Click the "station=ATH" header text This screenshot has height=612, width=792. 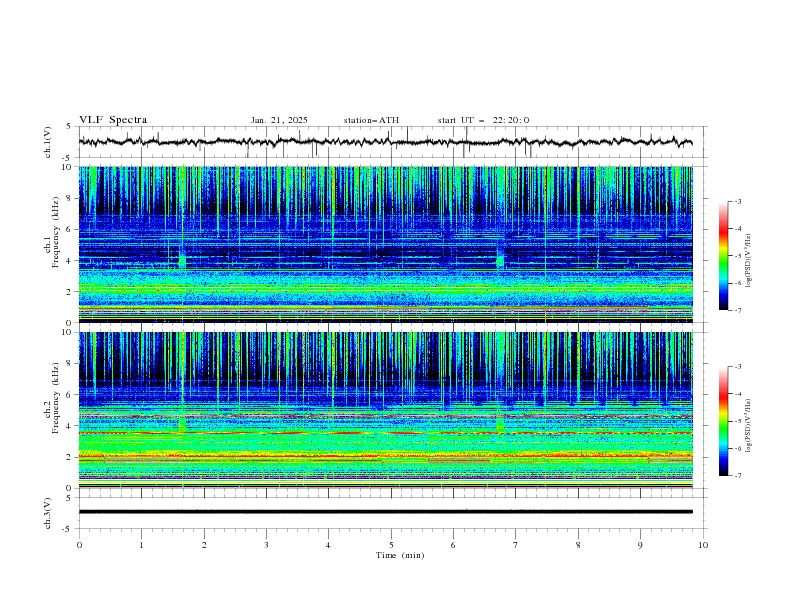point(371,120)
